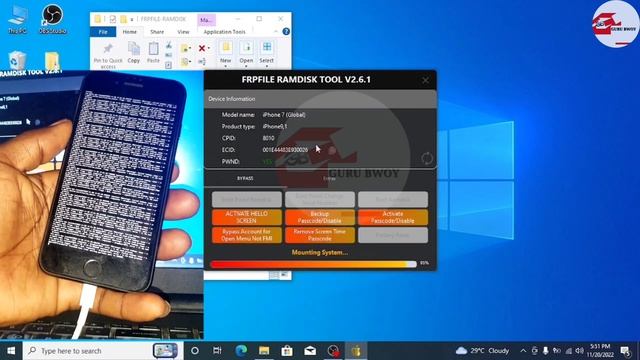Image resolution: width=640 pixels, height=360 pixels.
Task: Click the 8010 CPID value
Action: click(x=268, y=138)
